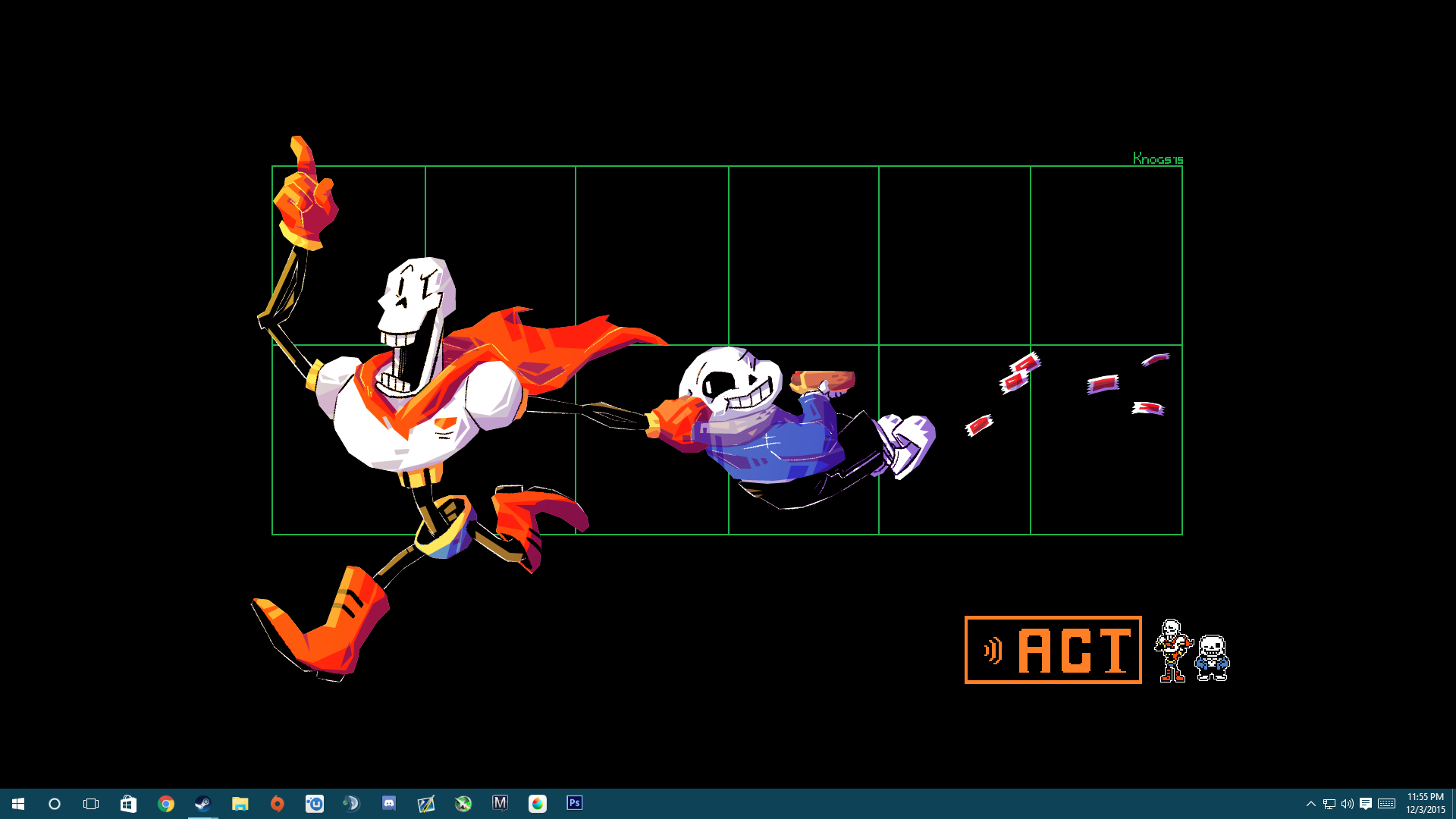This screenshot has width=1456, height=819.
Task: Open the volume control speaker icon
Action: (1348, 804)
